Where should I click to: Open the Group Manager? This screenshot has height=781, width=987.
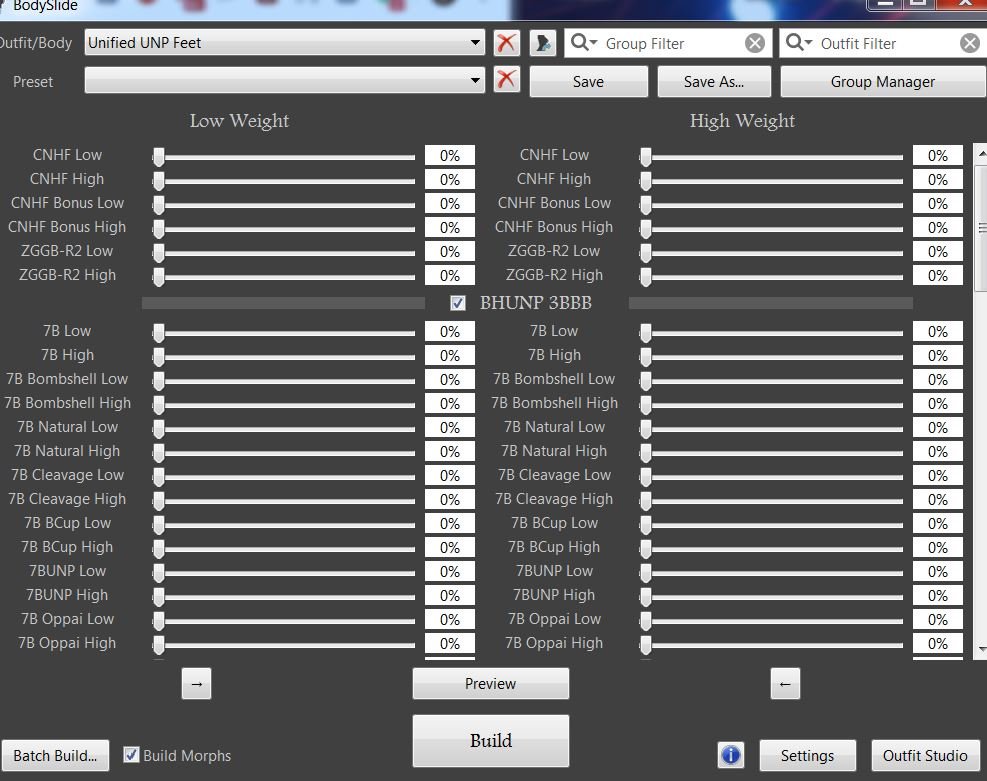[x=882, y=82]
